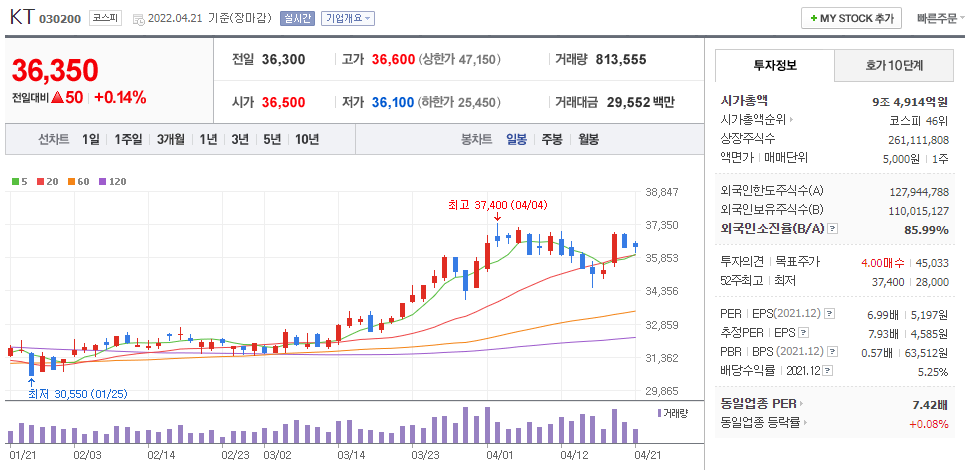
Task: Open help icon next to PER EPS(2021.12)
Action: point(830,315)
